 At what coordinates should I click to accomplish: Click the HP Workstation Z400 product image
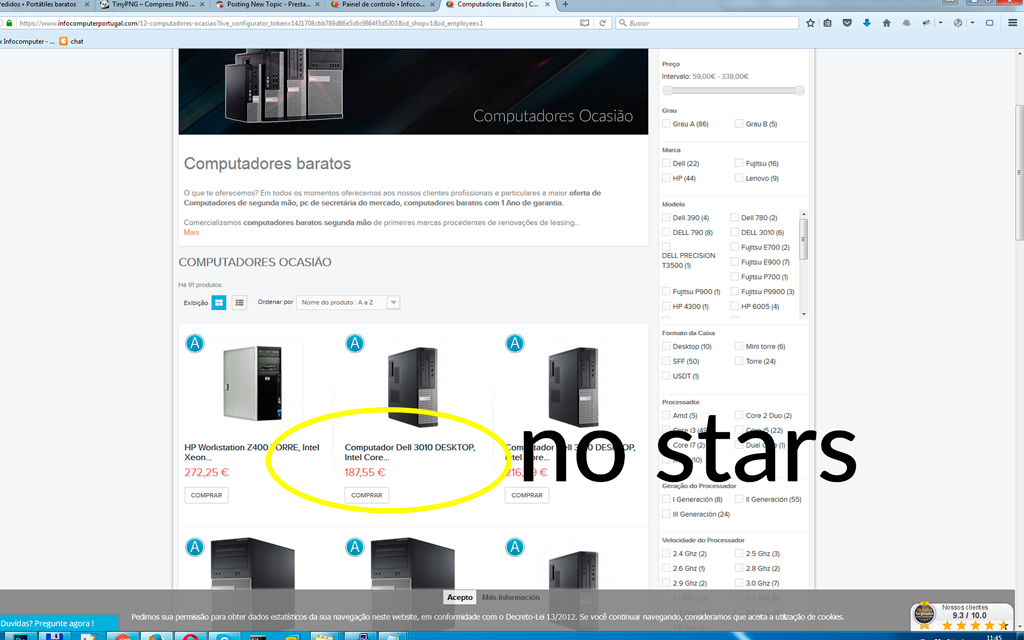pyautogui.click(x=253, y=383)
